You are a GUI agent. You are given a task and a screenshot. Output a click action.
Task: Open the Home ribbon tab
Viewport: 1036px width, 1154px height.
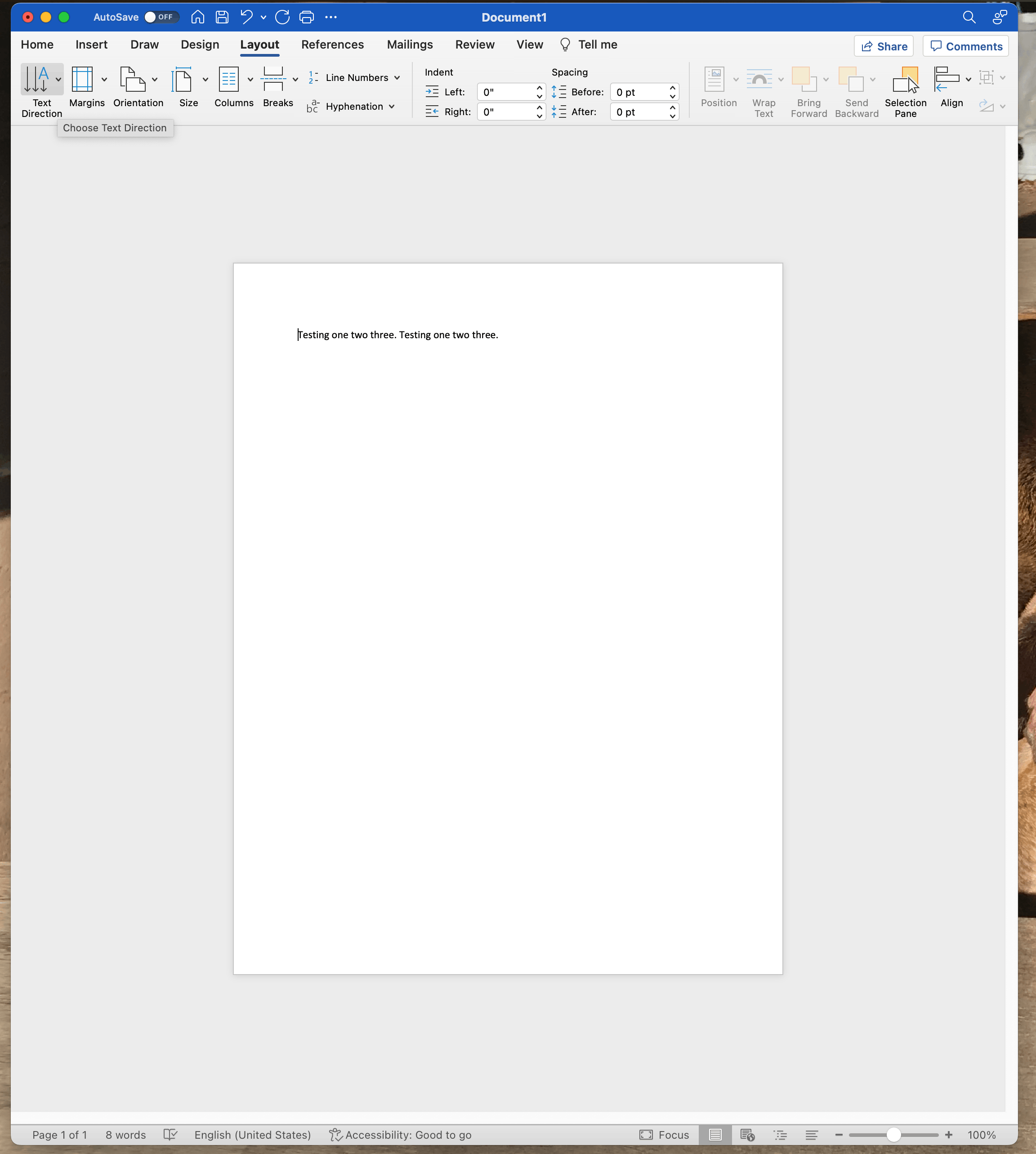[x=37, y=45]
